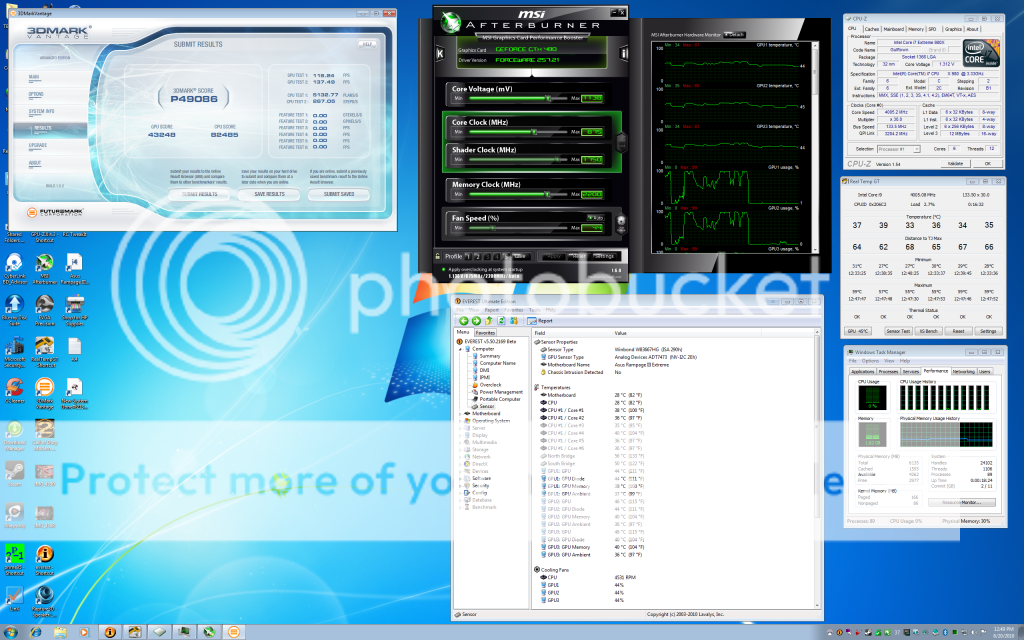Viewport: 1024px width, 640px height.
Task: Expand the Display node in EVEREST tree
Action: [460, 436]
